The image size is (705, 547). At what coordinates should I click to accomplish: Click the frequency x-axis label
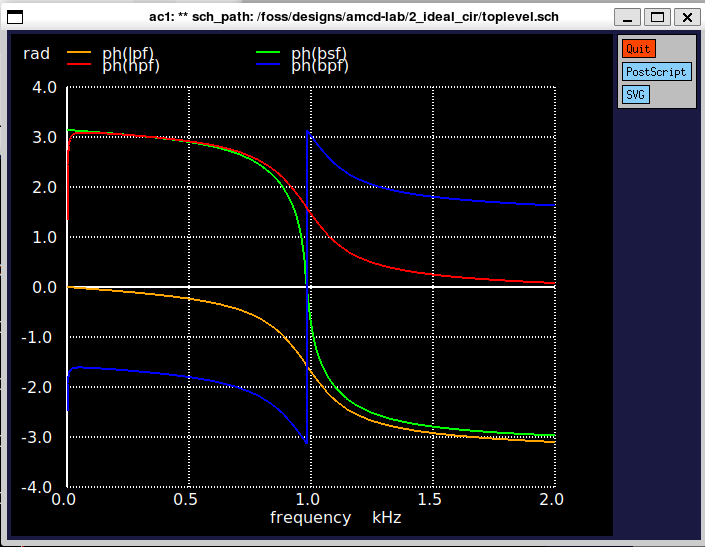[x=310, y=517]
